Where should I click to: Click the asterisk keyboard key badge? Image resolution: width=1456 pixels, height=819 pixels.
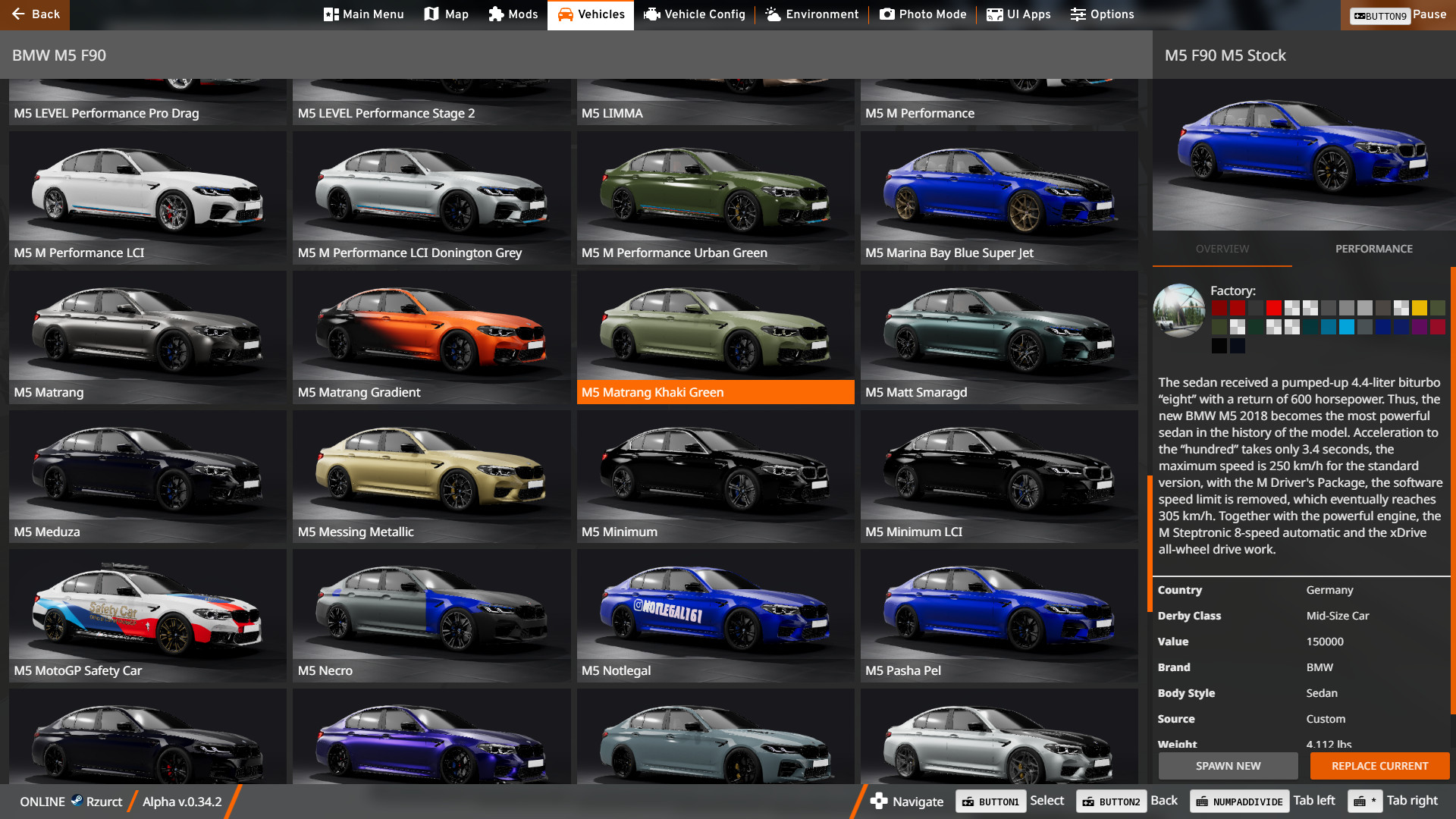point(1365,802)
